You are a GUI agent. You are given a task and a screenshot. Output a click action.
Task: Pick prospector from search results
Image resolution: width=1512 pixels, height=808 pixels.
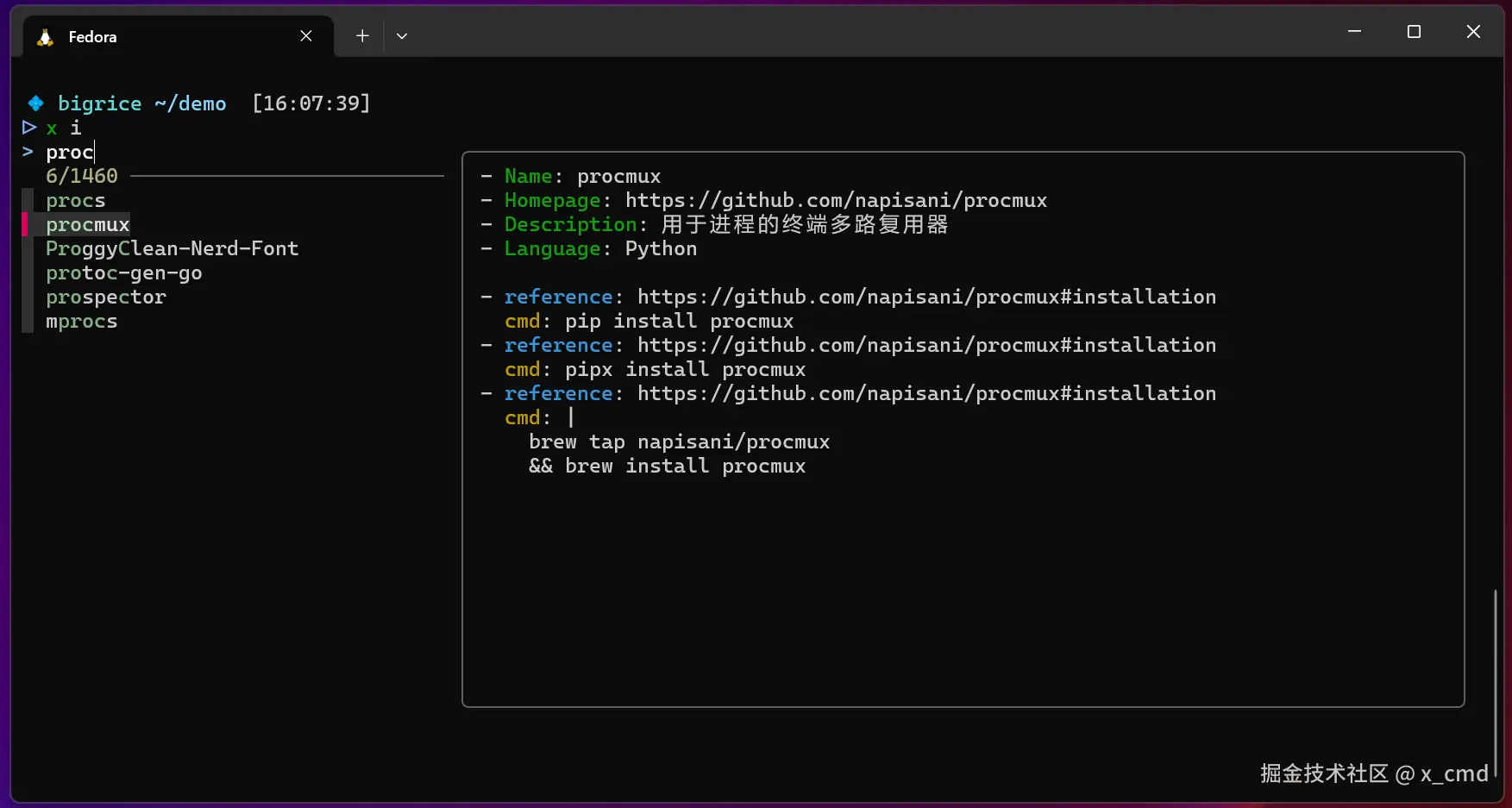pos(106,298)
